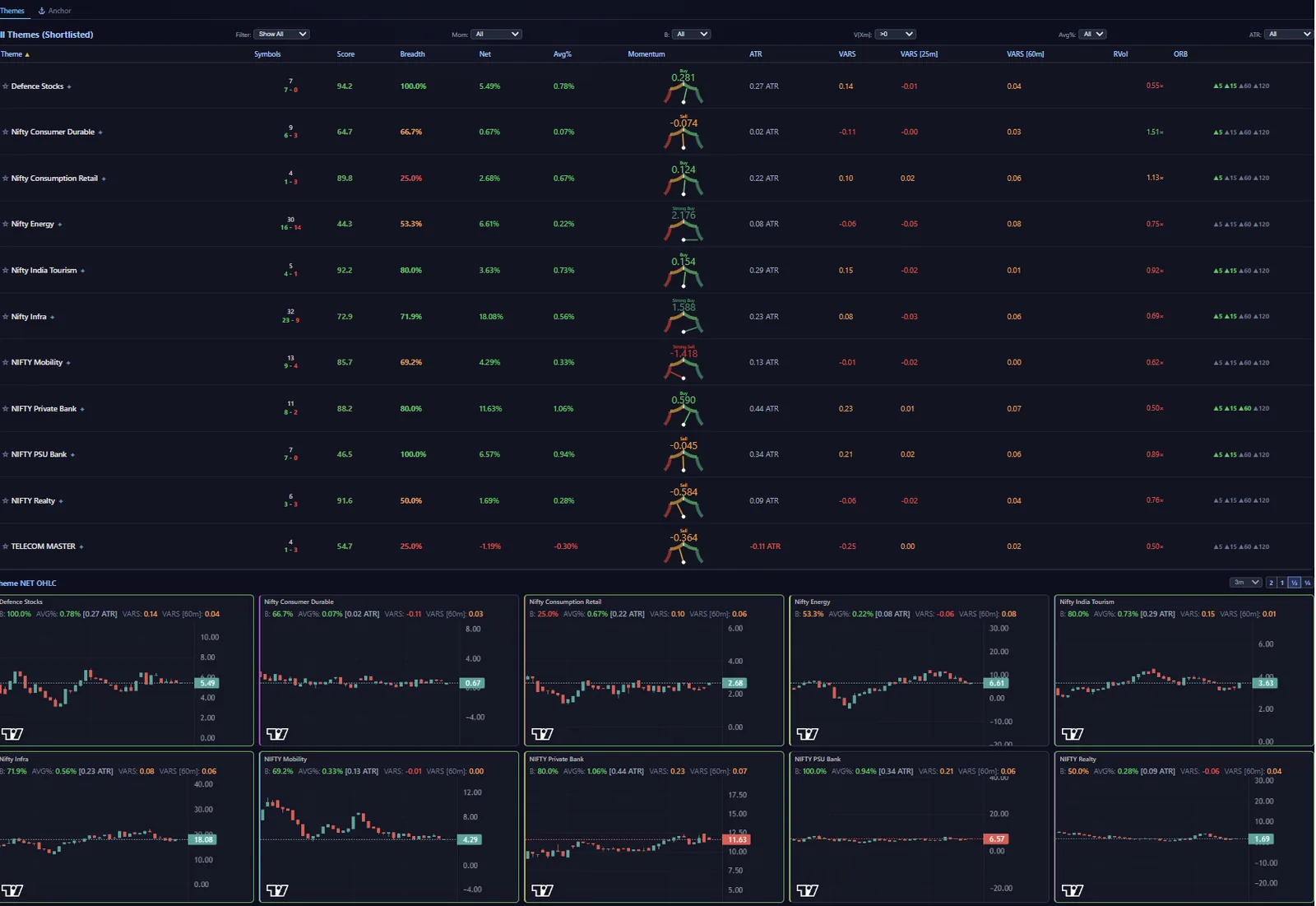Open TradingView logo in NIFTY Mobility chart
Image resolution: width=1316 pixels, height=906 pixels.
point(277,890)
